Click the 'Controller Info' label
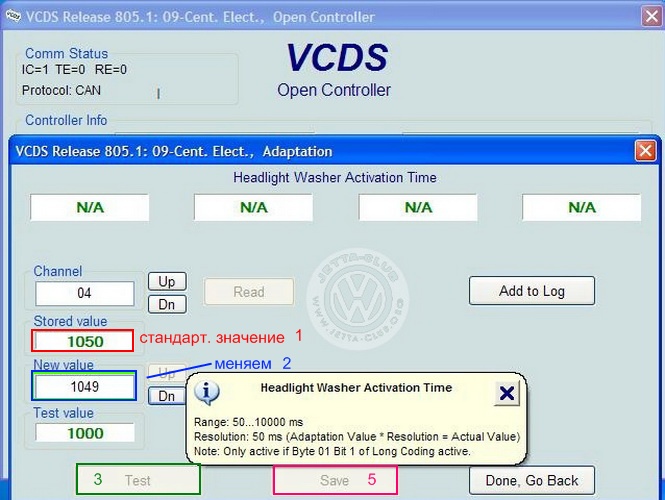Image resolution: width=665 pixels, height=500 pixels. point(66,120)
